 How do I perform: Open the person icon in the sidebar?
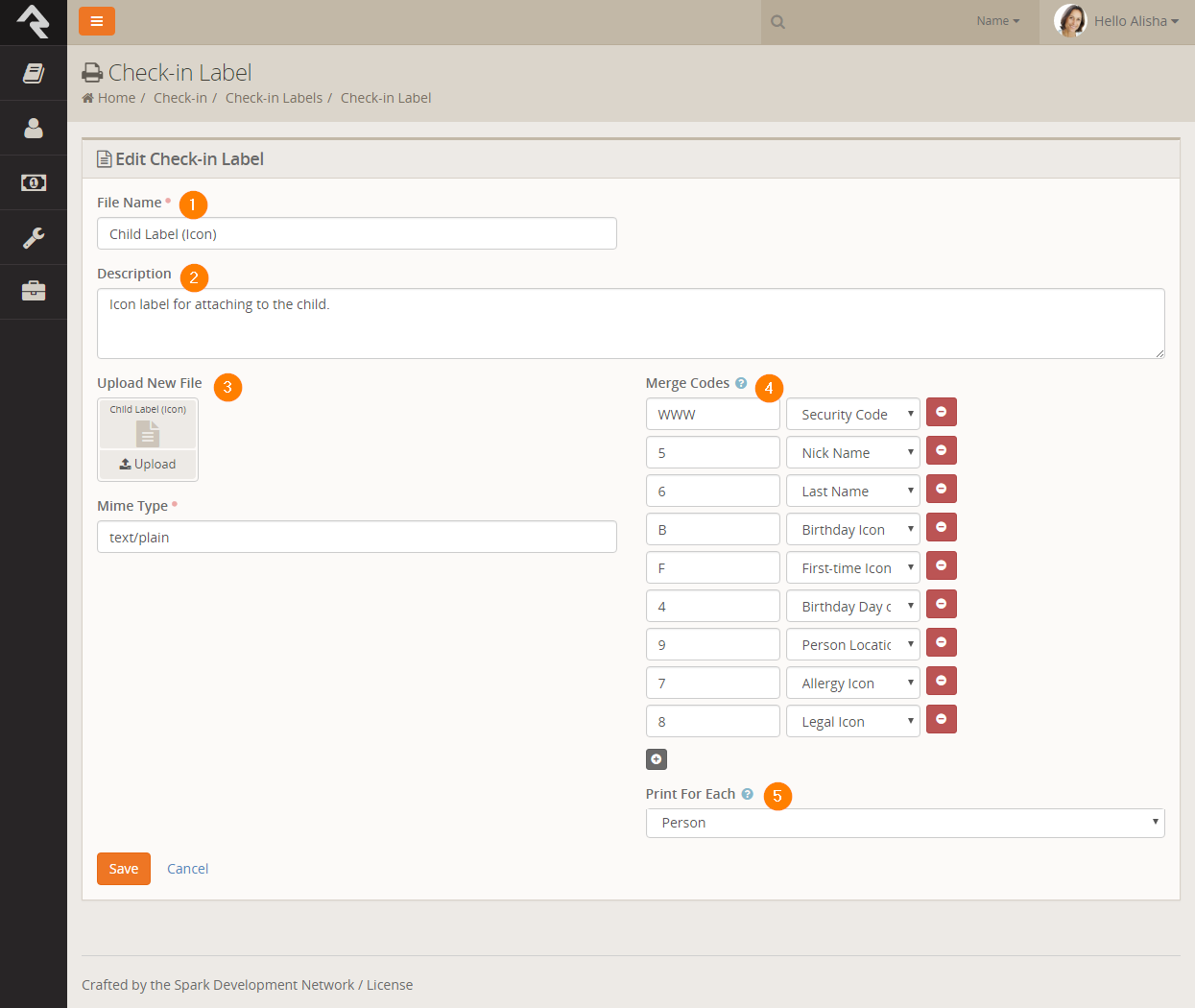(34, 128)
